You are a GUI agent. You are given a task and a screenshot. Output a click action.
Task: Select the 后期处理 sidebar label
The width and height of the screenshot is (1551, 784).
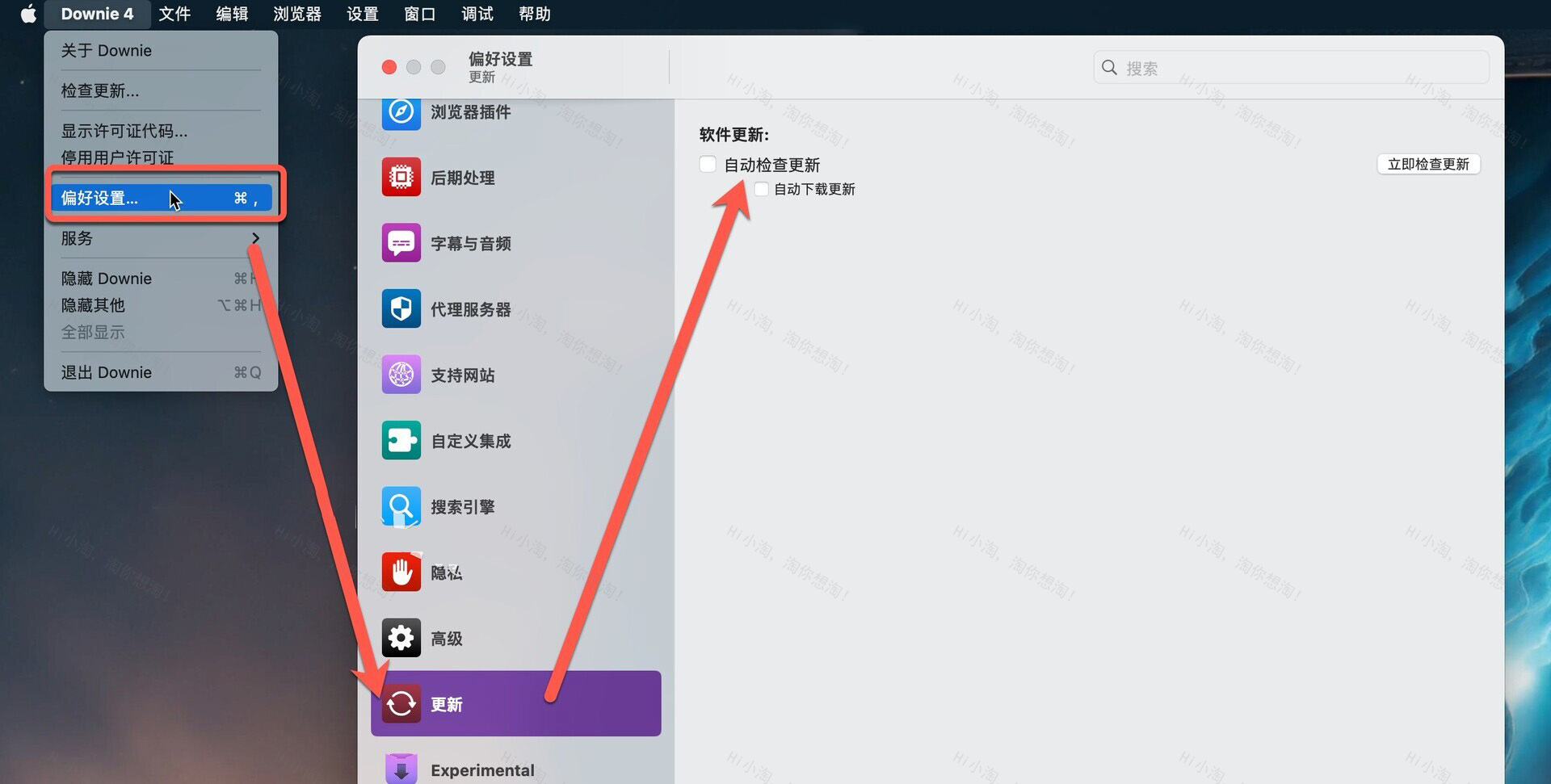463,178
